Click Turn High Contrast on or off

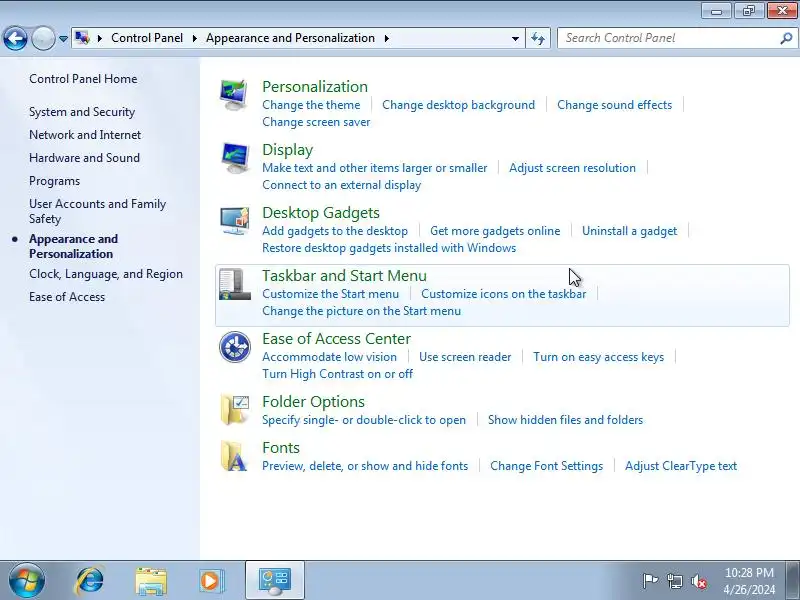(337, 374)
